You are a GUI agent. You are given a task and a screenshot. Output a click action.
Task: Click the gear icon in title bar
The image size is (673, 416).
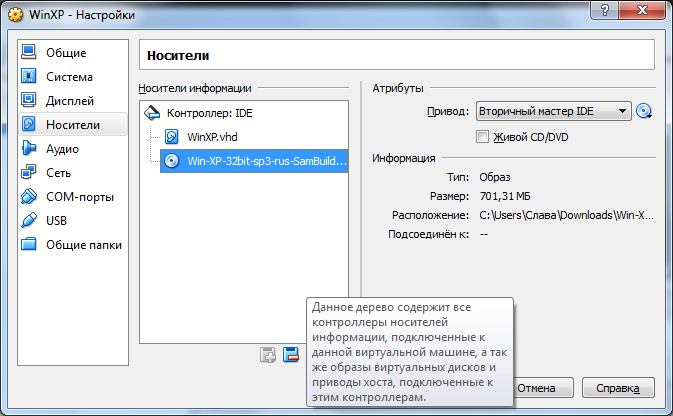(16, 15)
